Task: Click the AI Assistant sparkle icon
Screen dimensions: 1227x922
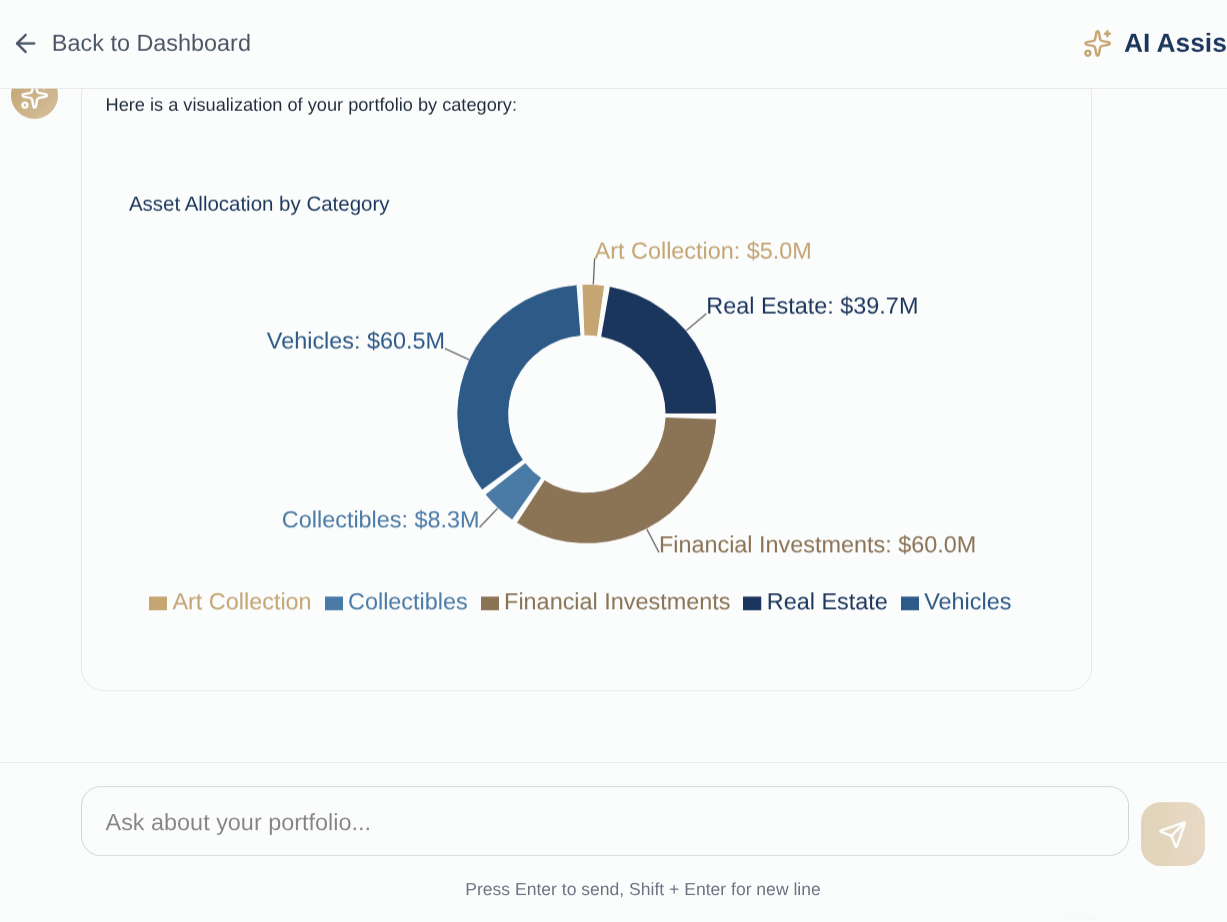Action: (x=1097, y=43)
